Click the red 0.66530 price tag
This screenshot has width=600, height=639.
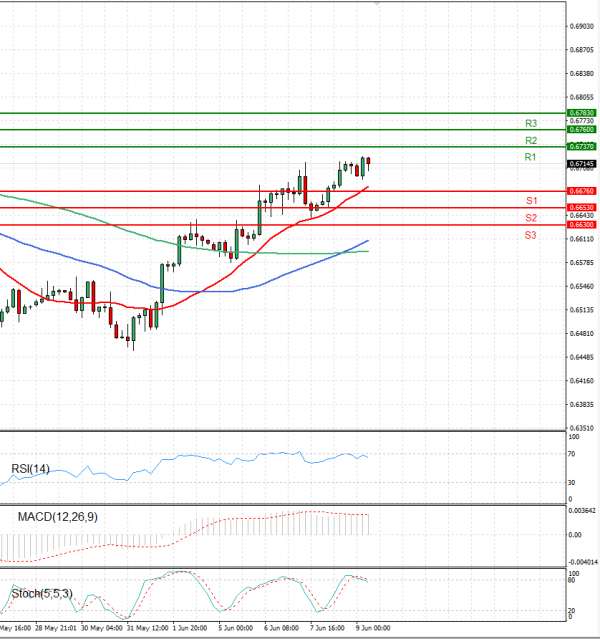click(x=582, y=207)
